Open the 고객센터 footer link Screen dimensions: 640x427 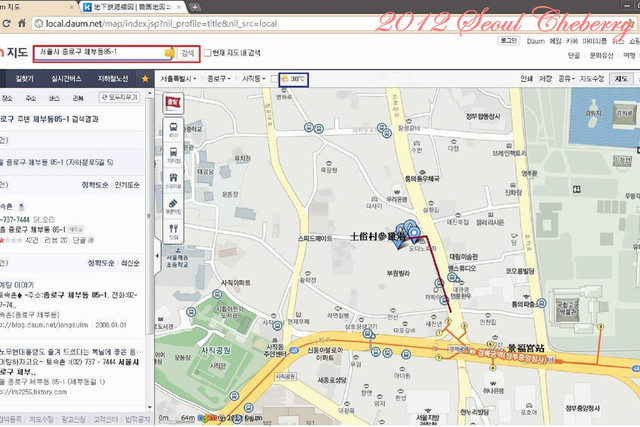106,419
